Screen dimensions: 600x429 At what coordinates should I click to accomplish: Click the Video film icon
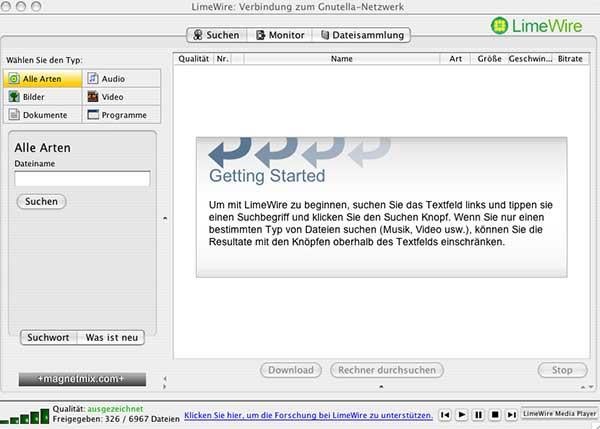(93, 96)
